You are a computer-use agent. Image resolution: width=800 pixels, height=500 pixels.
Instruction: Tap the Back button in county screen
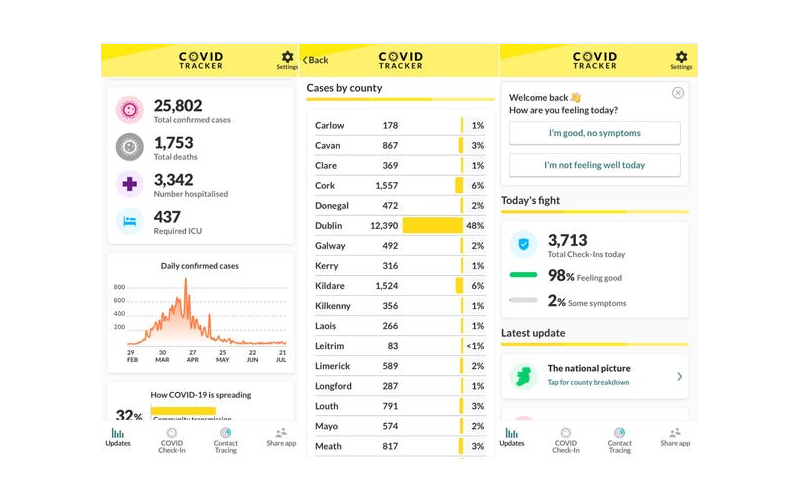[316, 60]
